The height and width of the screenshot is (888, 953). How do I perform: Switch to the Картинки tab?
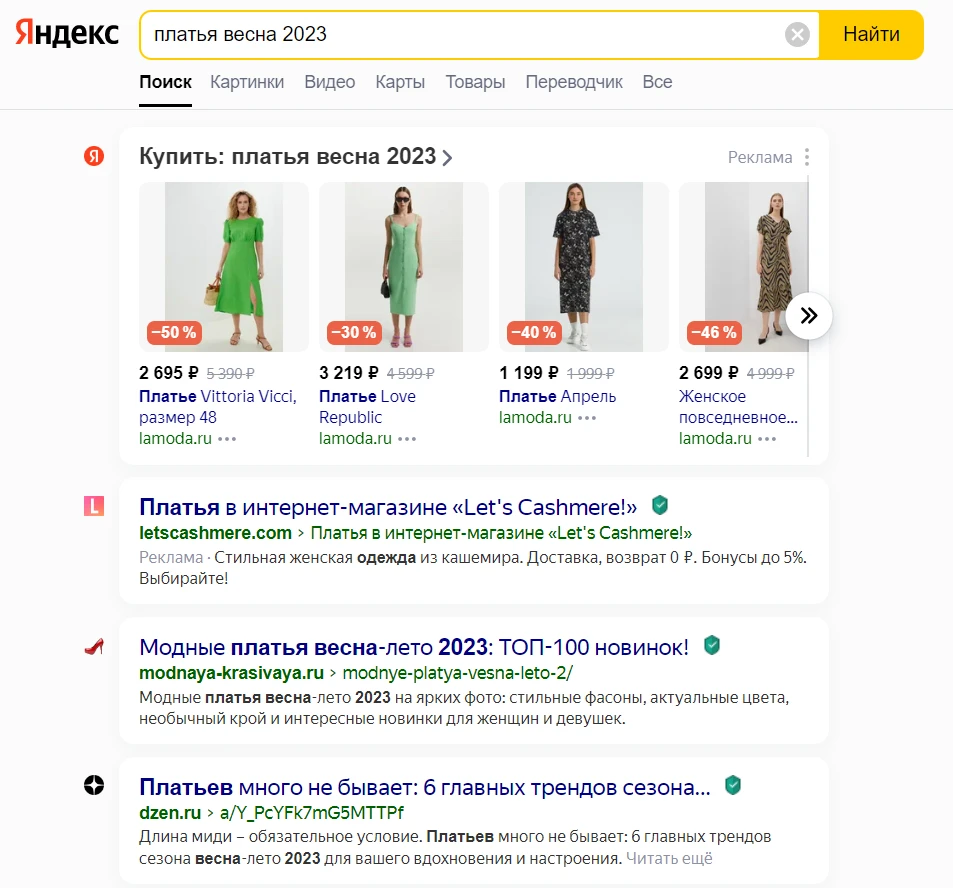coord(247,82)
